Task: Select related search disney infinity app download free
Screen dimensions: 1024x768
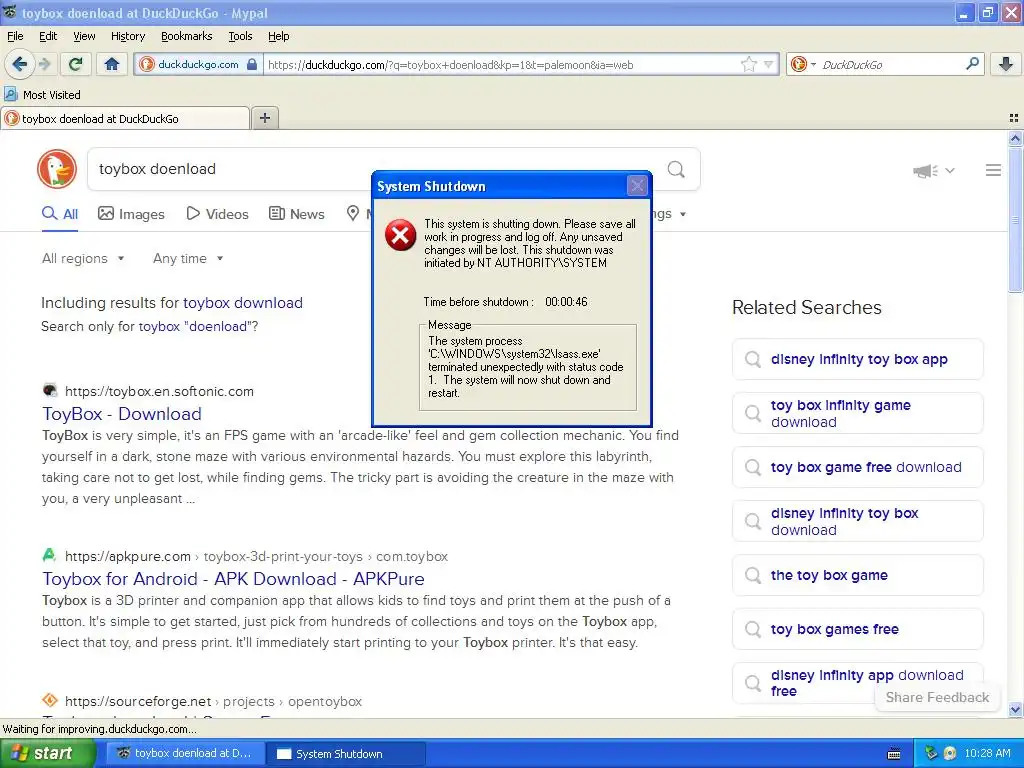Action: pyautogui.click(x=857, y=683)
